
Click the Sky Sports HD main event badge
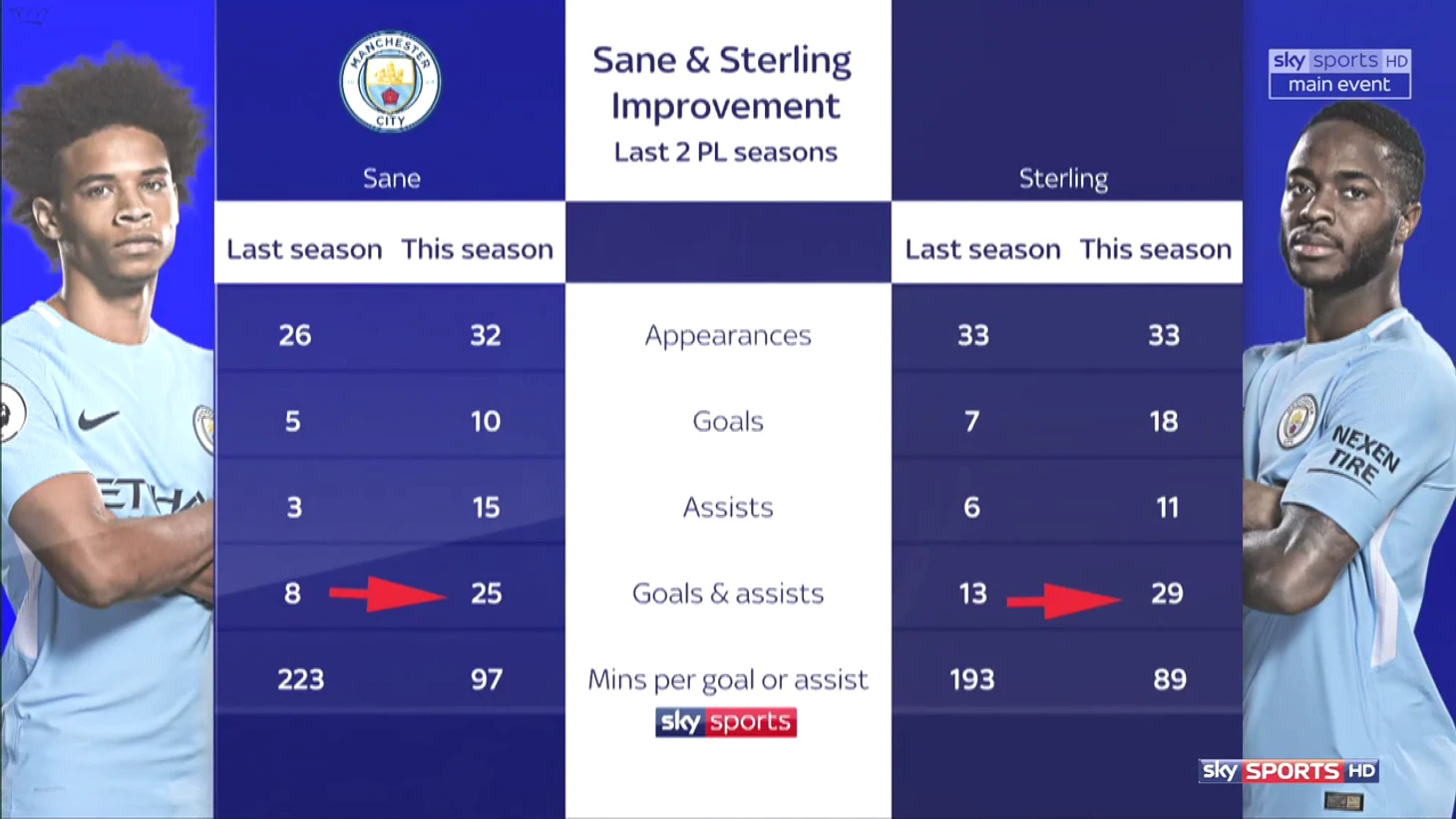pyautogui.click(x=1339, y=74)
